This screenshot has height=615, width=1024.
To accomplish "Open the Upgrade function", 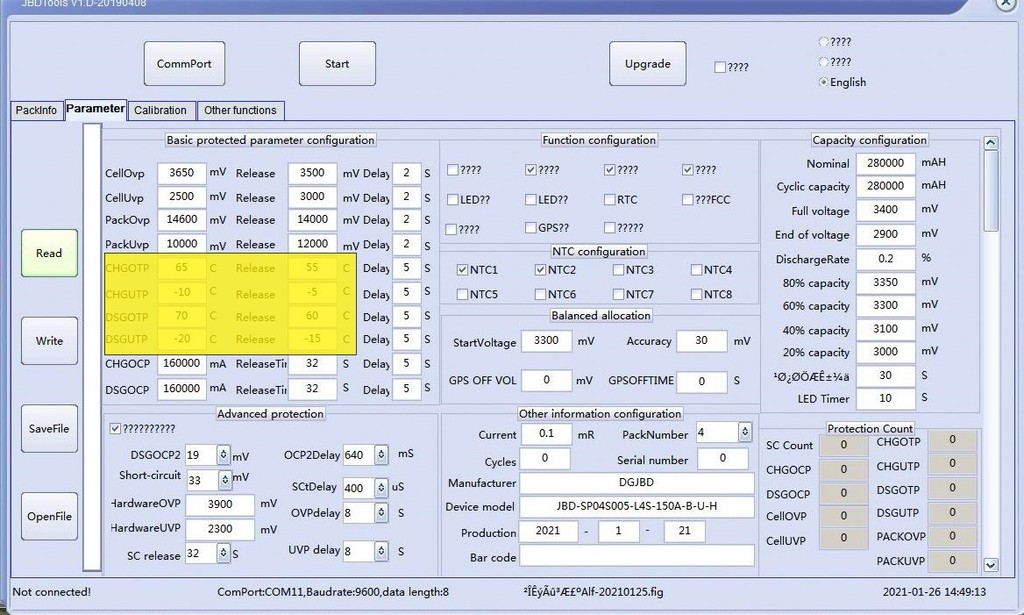I will (647, 64).
